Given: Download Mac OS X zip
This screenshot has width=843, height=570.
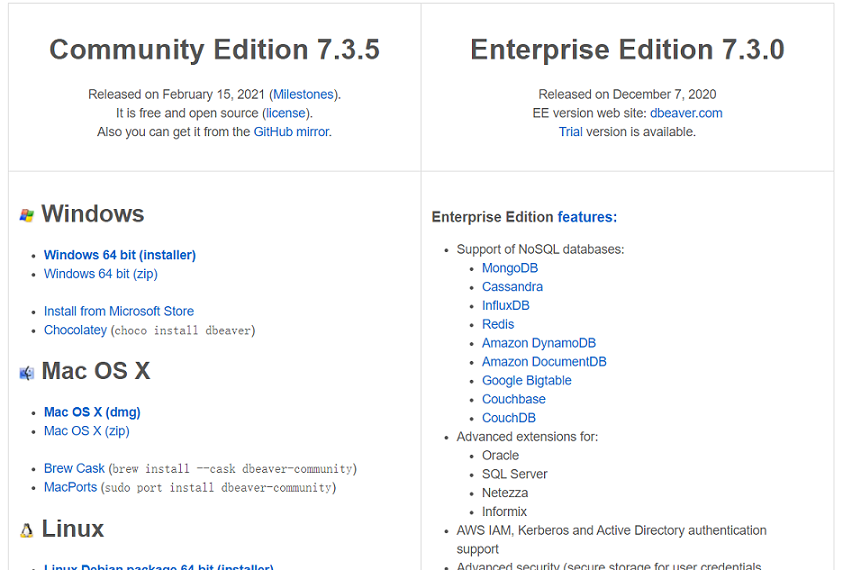Looking at the screenshot, I should 86,431.
